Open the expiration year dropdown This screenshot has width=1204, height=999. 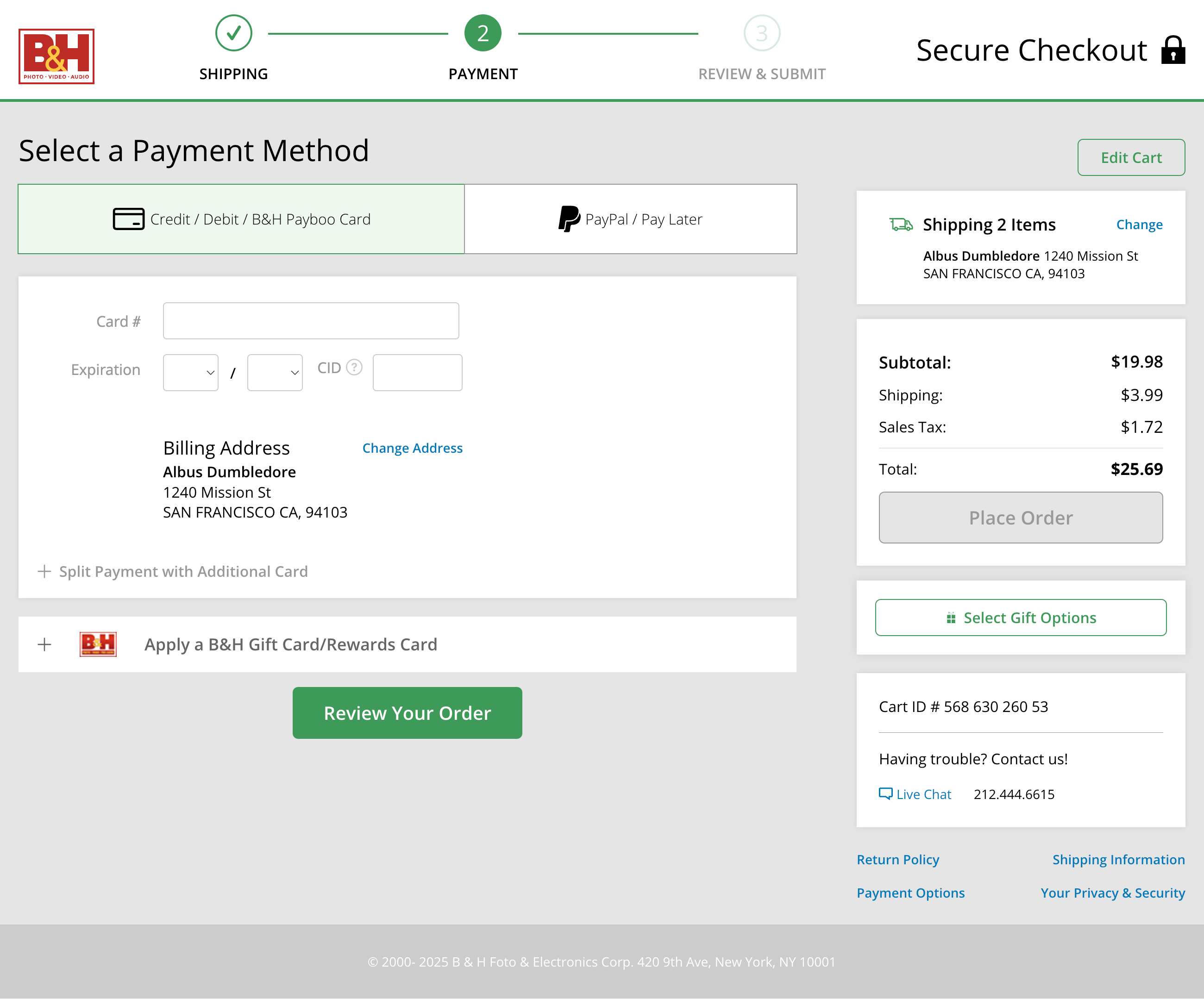(275, 373)
